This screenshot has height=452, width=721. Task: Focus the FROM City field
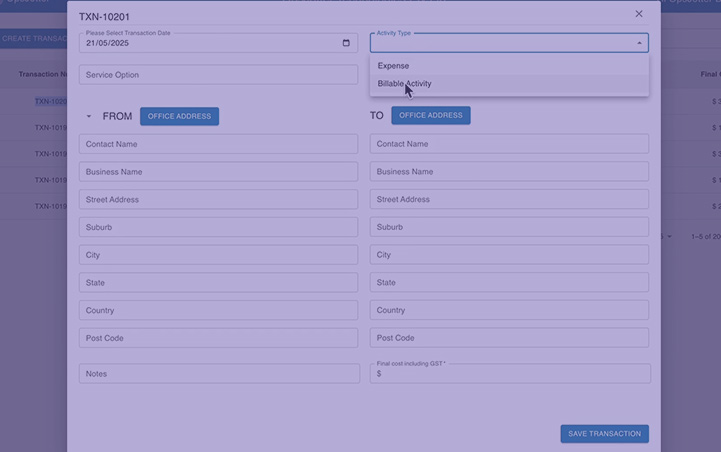pyautogui.click(x=218, y=255)
